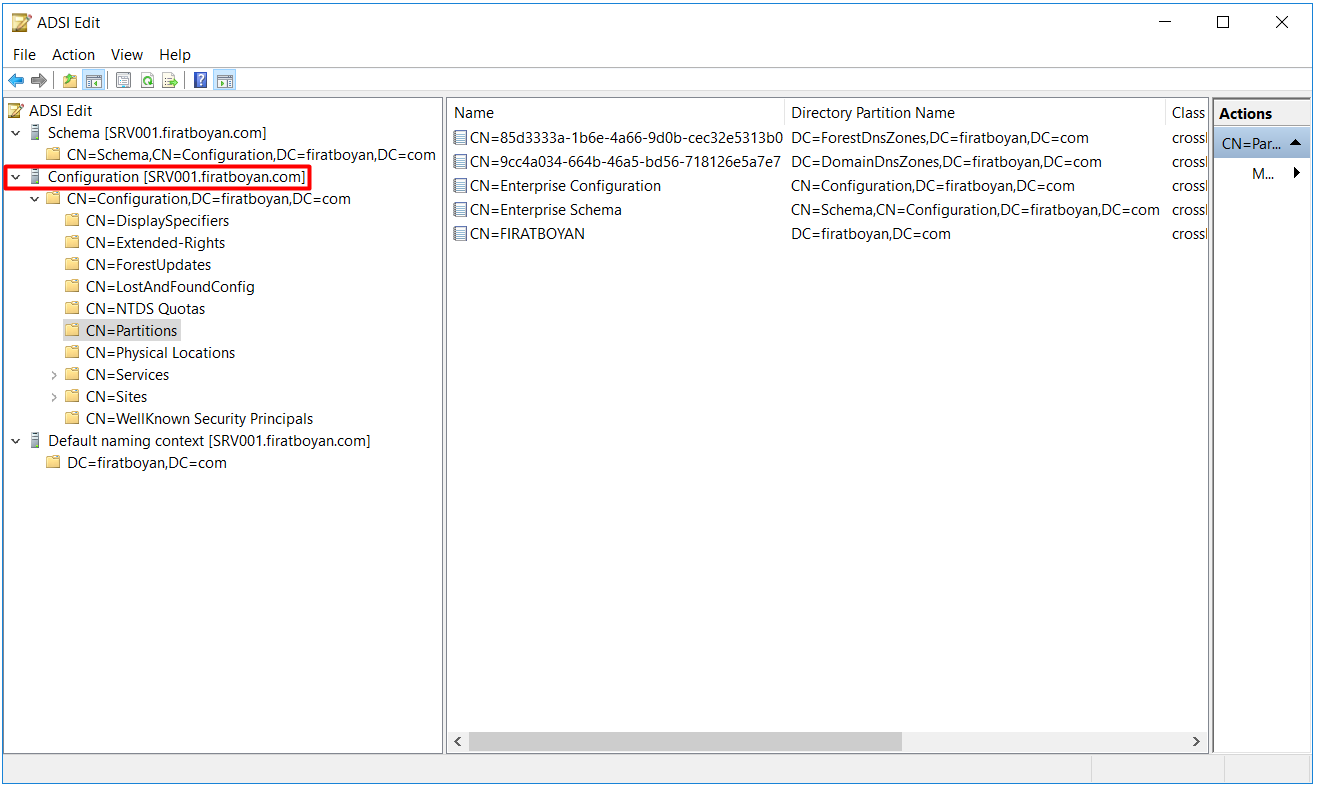Select CN=Schema,CN=Configuration,DC=firatboyan,DC=com tree item
The height and width of the screenshot is (787, 1317).
click(x=251, y=155)
